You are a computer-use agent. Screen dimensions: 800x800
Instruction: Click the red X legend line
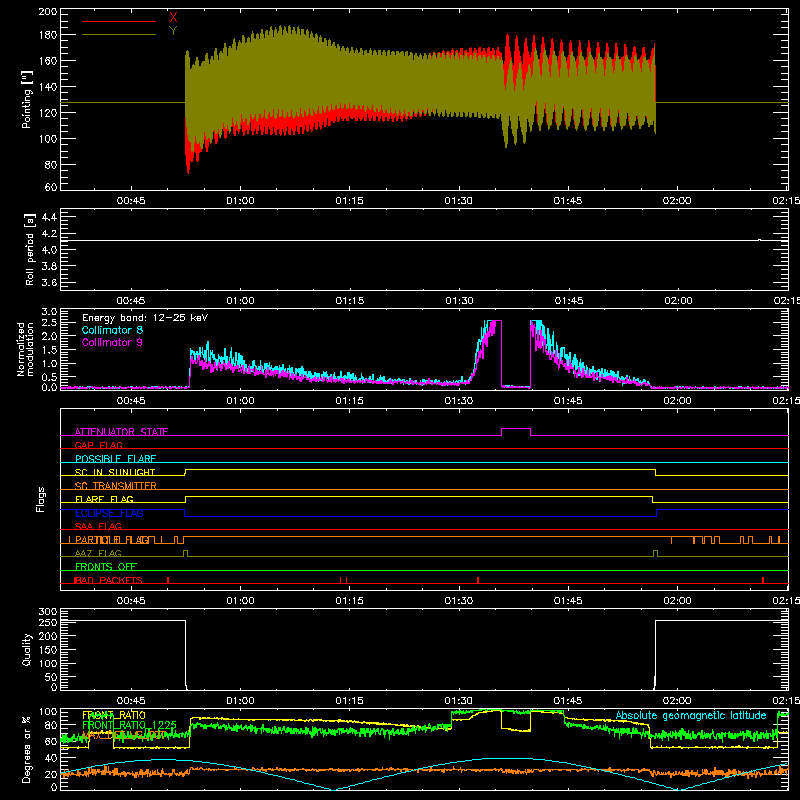coord(119,21)
